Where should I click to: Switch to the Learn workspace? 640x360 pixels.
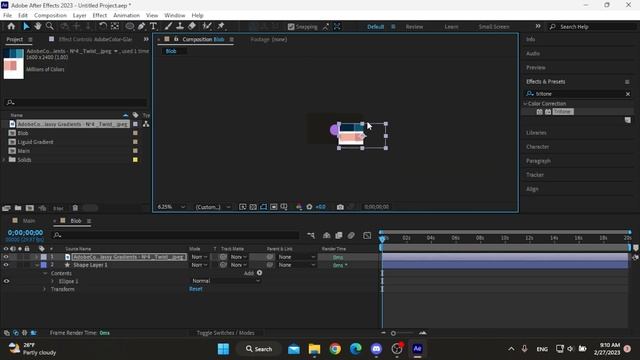click(x=451, y=27)
